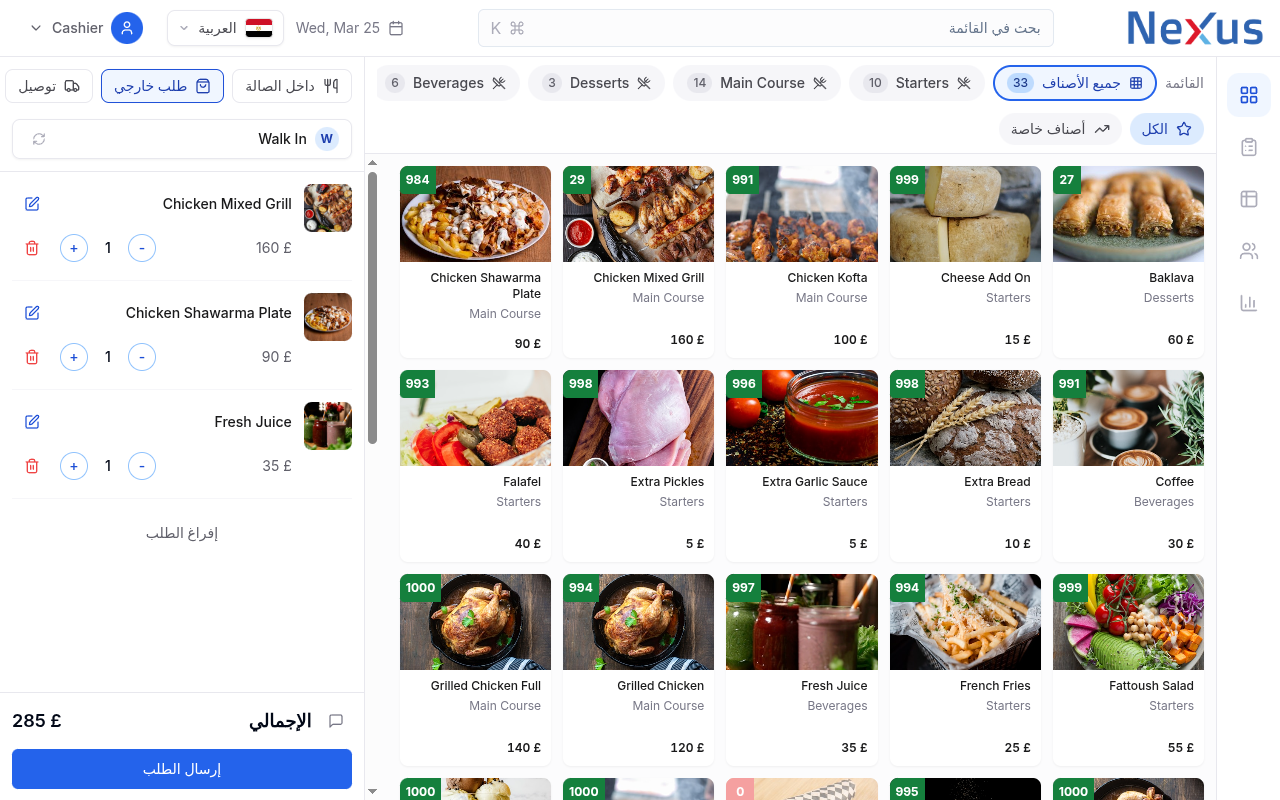Add Falafel from the menu grid
This screenshot has height=800, width=1280.
[475, 466]
